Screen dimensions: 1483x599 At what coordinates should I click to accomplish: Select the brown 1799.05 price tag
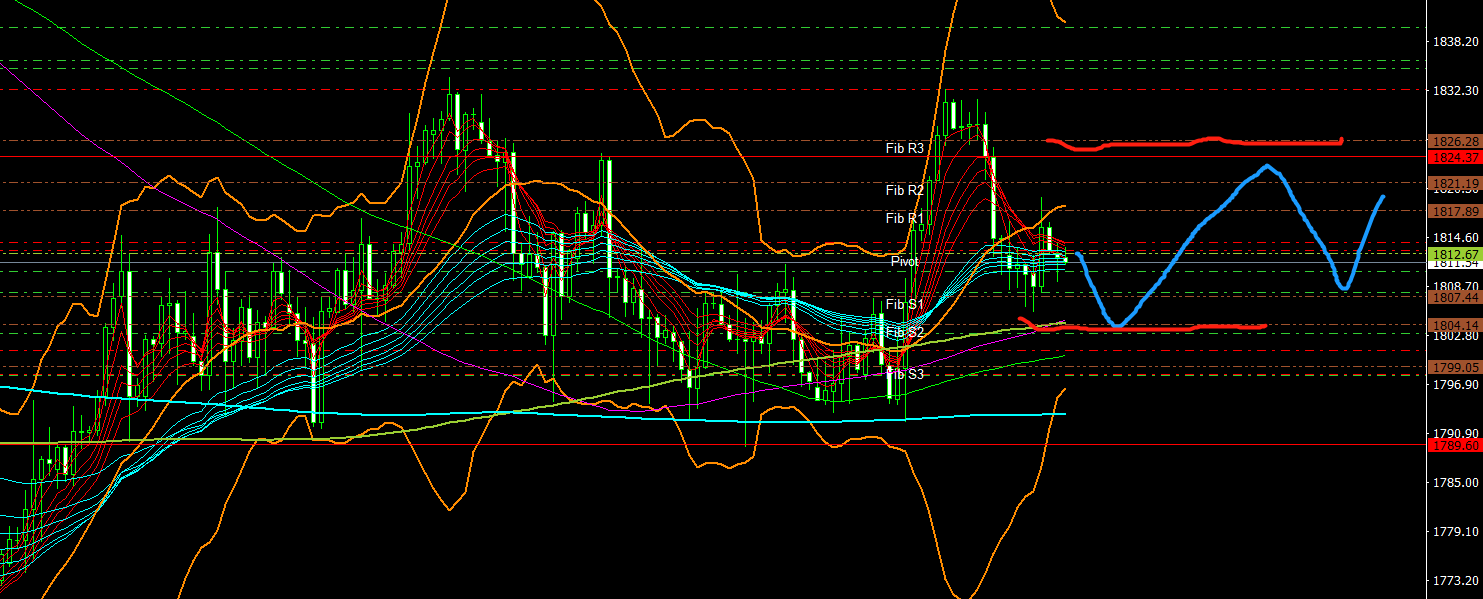[1455, 368]
